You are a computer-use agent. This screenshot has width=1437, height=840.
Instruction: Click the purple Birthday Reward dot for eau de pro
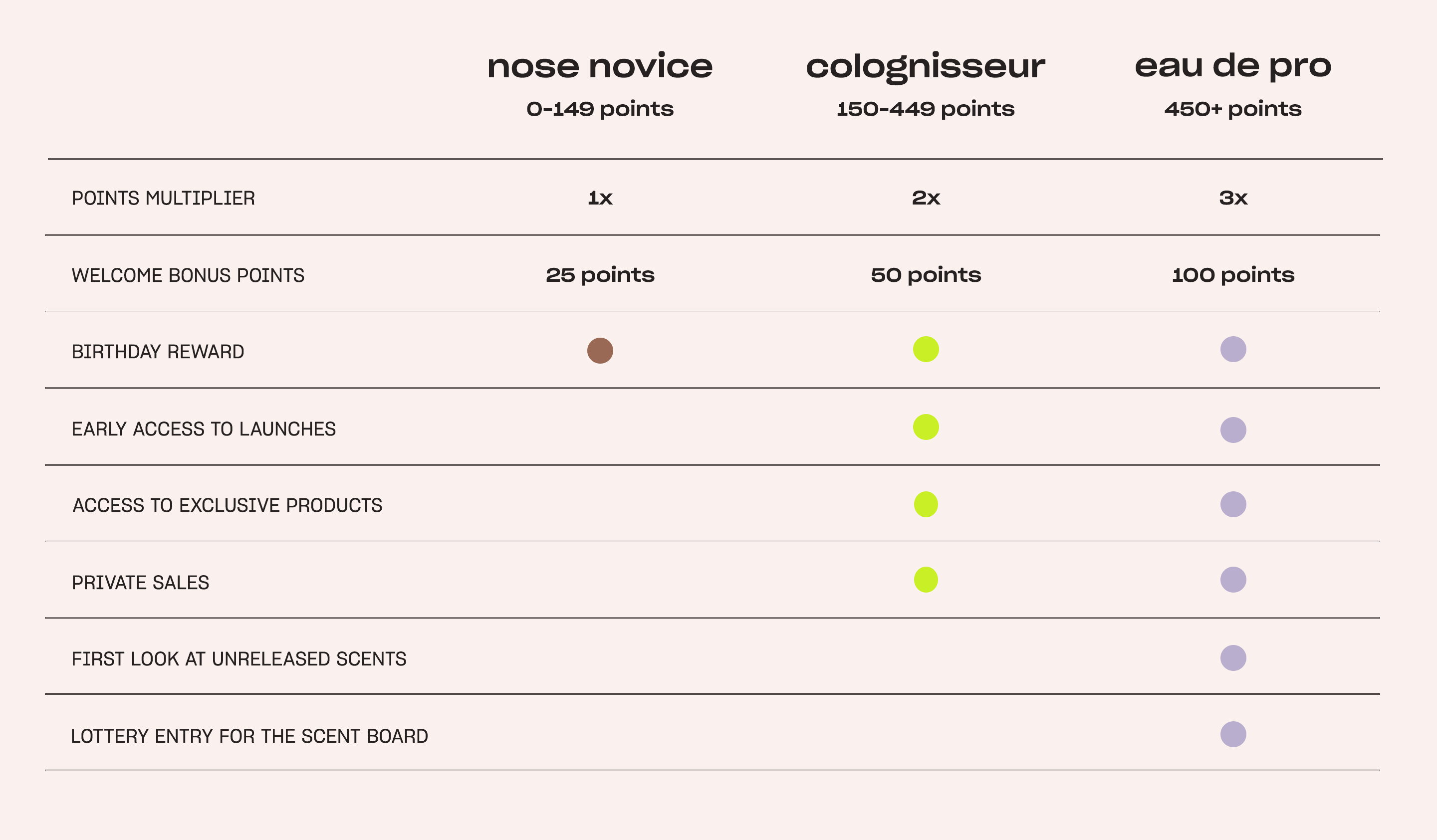(1233, 349)
